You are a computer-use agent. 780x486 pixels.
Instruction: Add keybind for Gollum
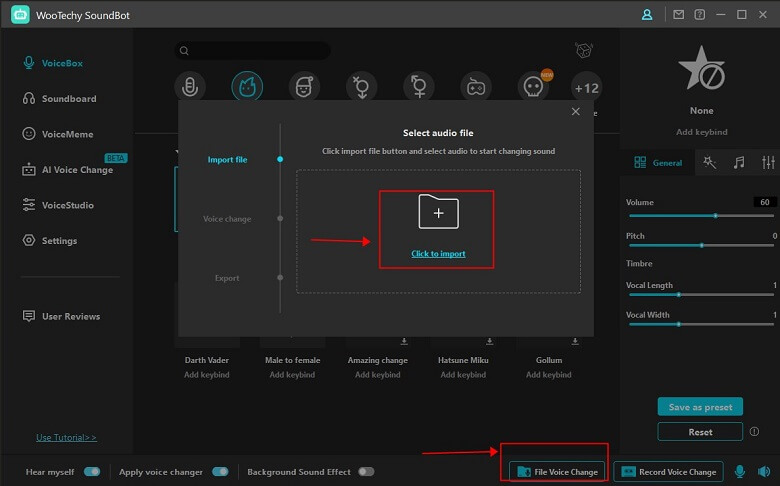click(x=549, y=375)
